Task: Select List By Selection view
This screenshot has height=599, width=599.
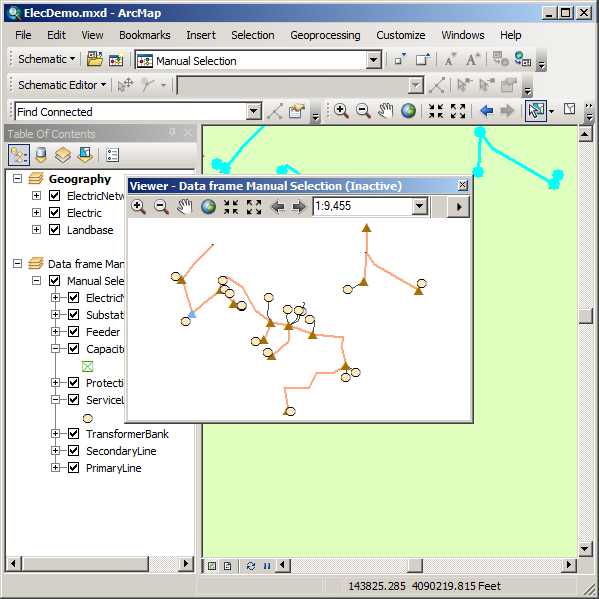Action: point(84,155)
